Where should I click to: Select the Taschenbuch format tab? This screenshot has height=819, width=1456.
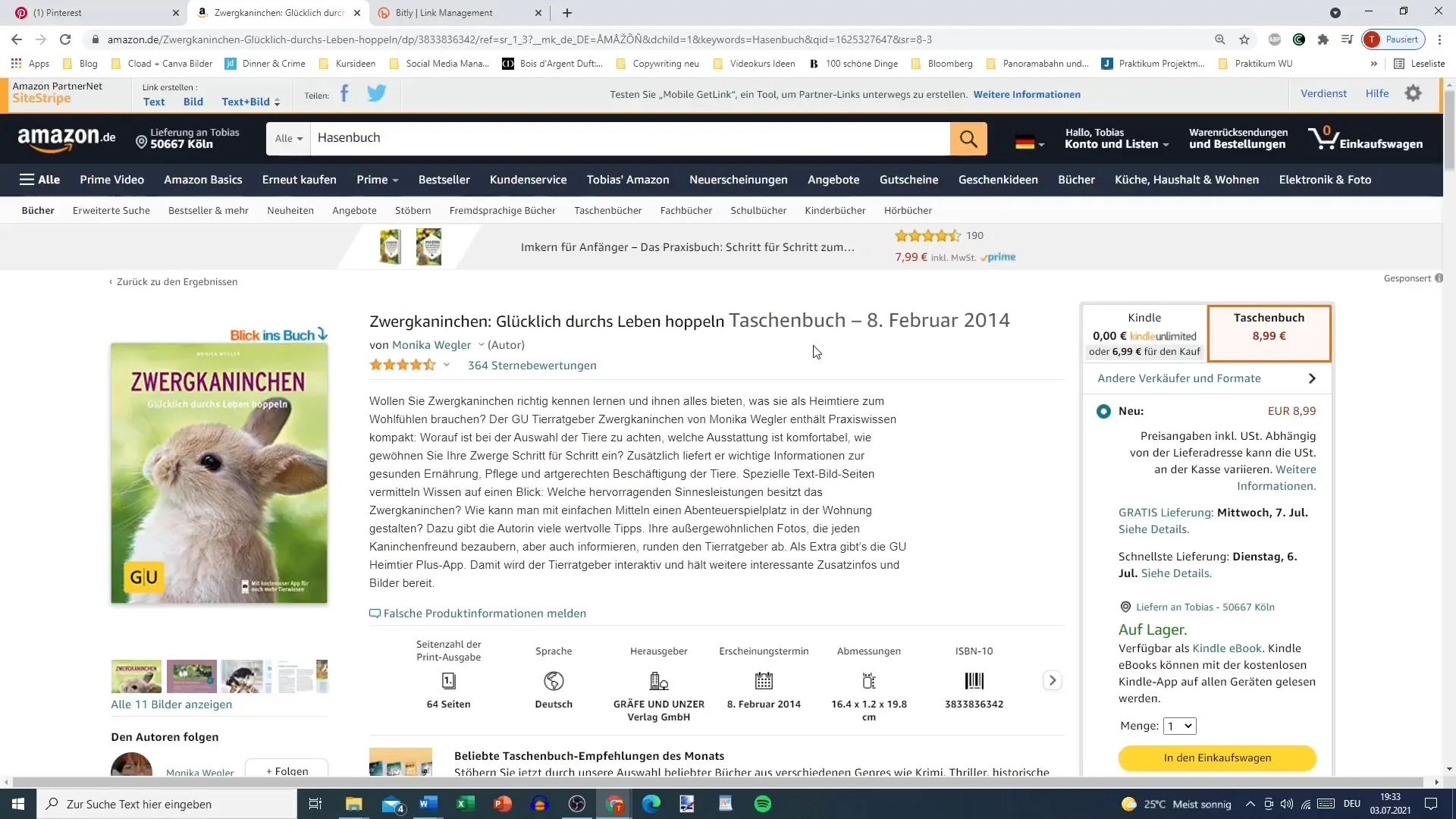[x=1269, y=333]
